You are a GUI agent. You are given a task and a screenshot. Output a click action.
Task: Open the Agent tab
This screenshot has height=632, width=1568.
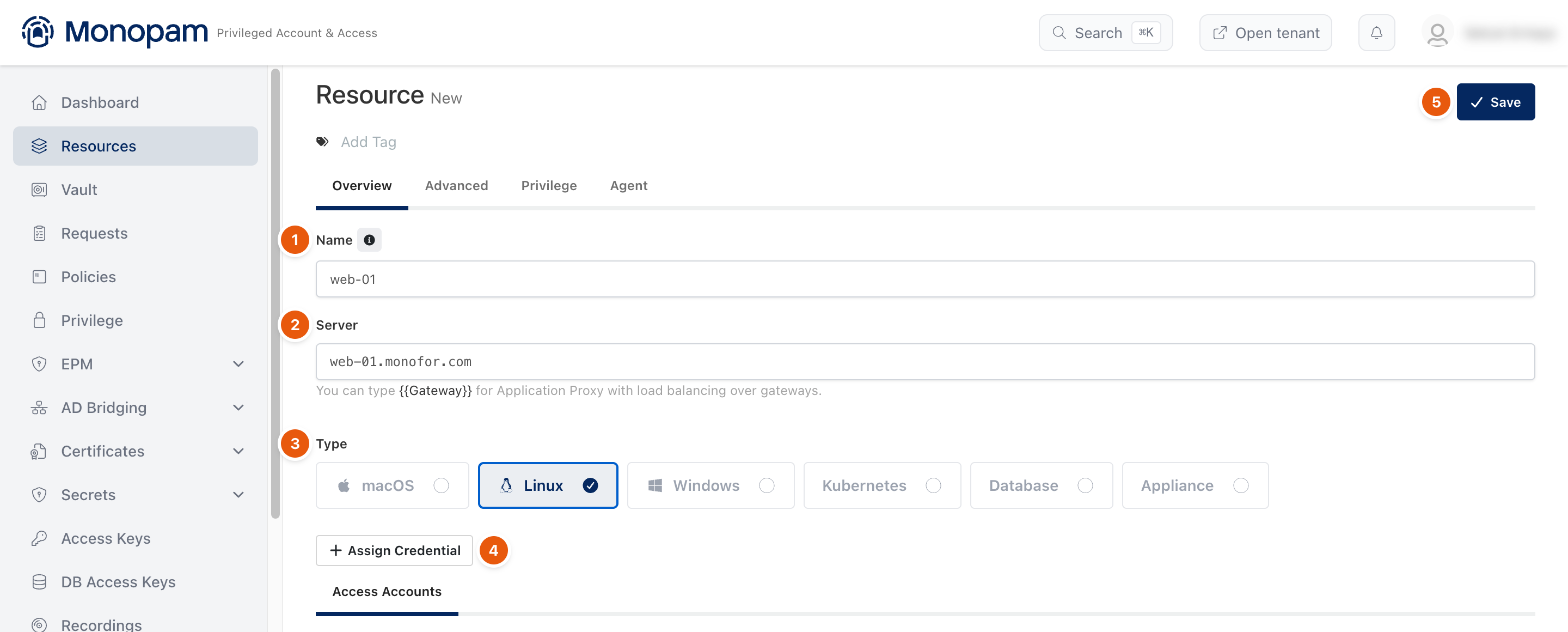629,186
